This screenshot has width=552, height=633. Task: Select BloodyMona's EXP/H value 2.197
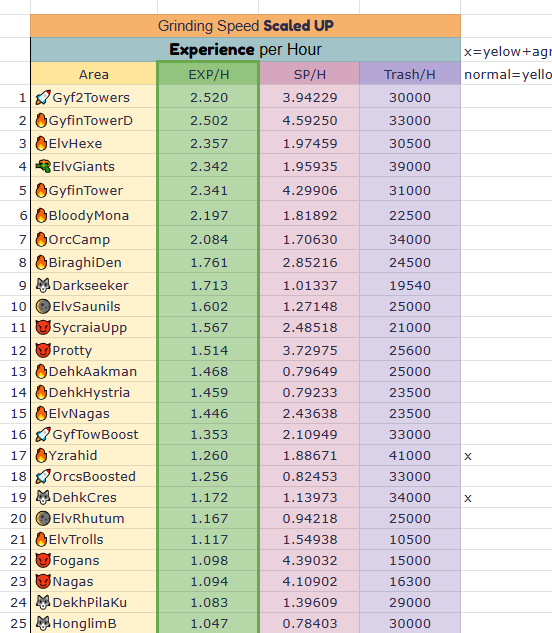(208, 215)
